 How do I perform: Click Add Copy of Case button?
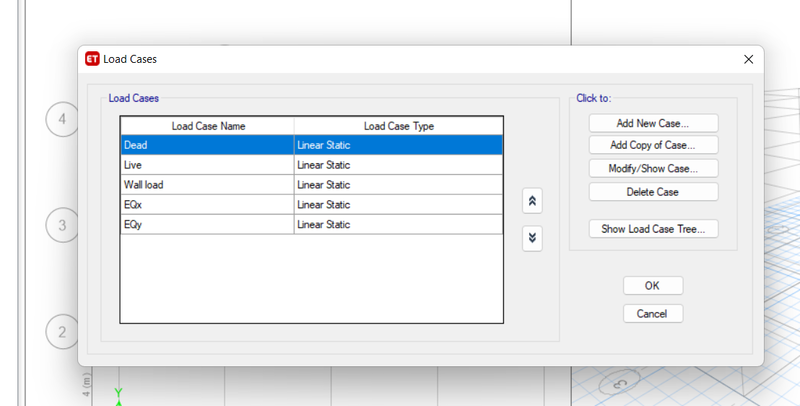tap(653, 145)
